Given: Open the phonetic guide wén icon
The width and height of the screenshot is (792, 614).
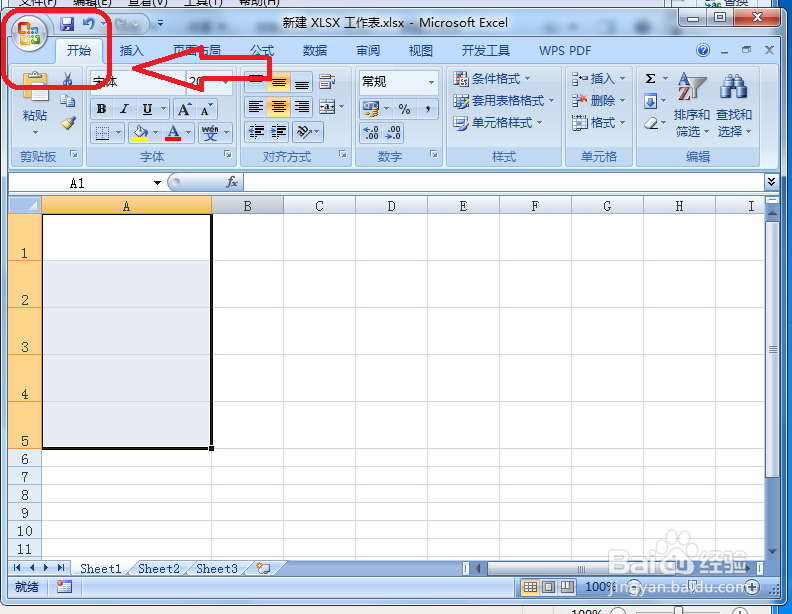Looking at the screenshot, I should (210, 133).
